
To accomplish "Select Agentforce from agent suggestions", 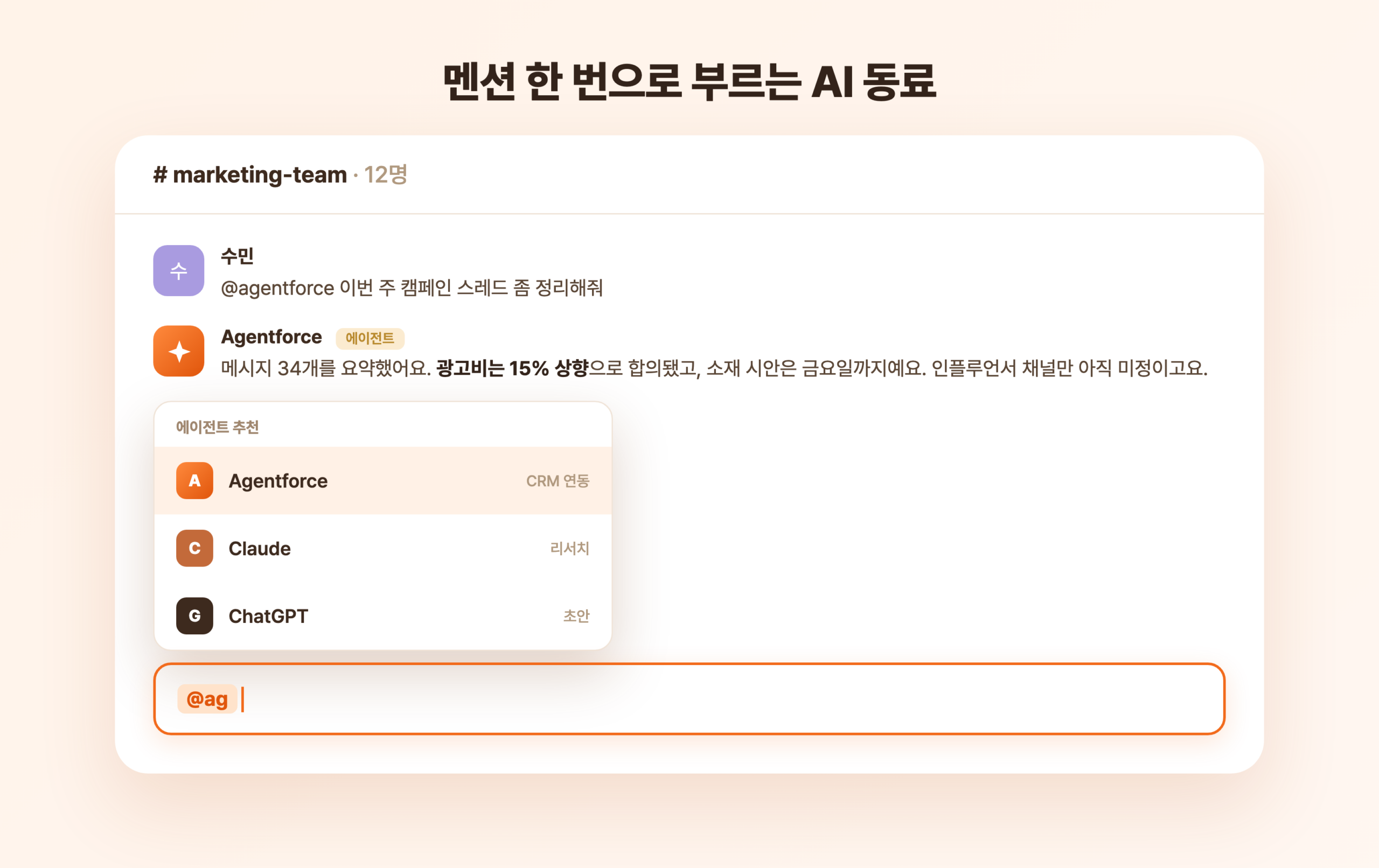I will (383, 480).
